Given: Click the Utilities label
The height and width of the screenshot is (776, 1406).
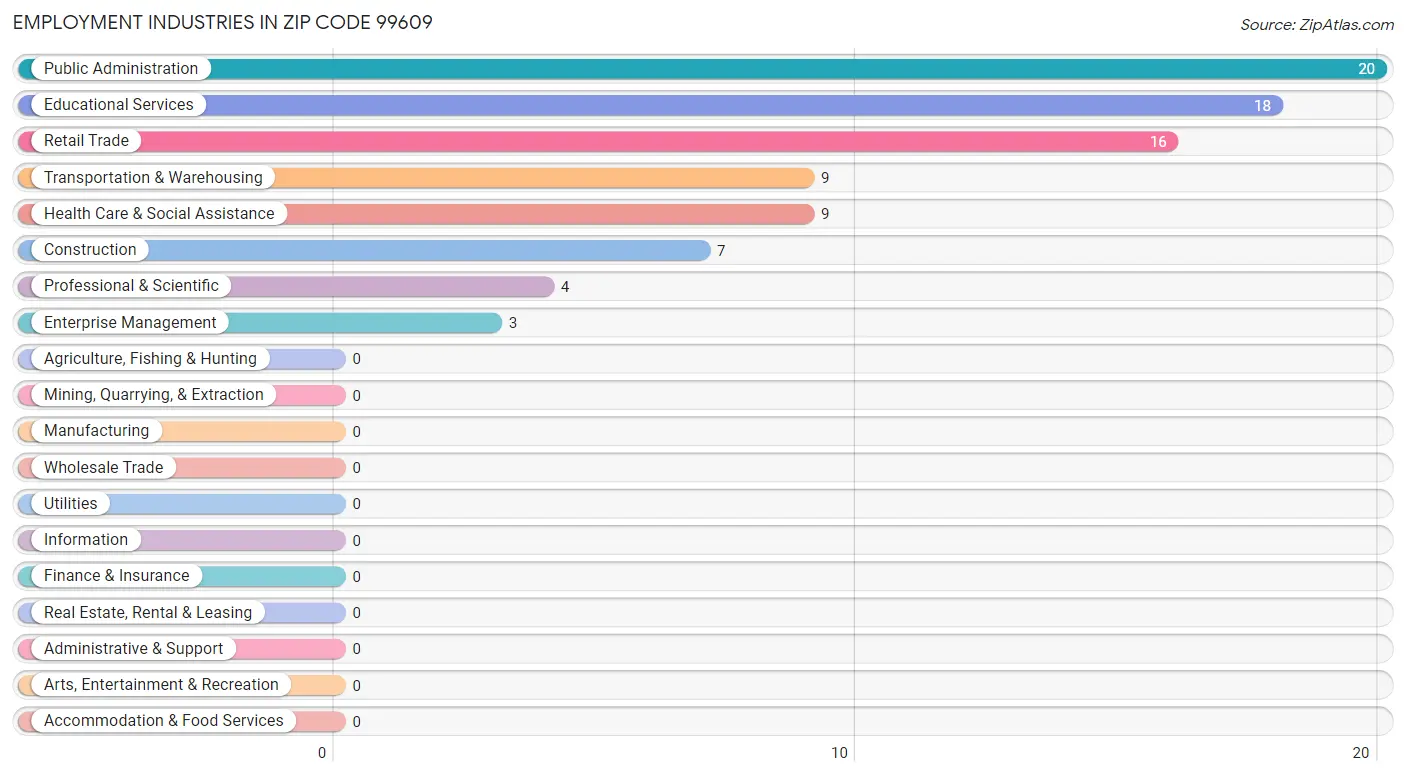Looking at the screenshot, I should point(71,504).
